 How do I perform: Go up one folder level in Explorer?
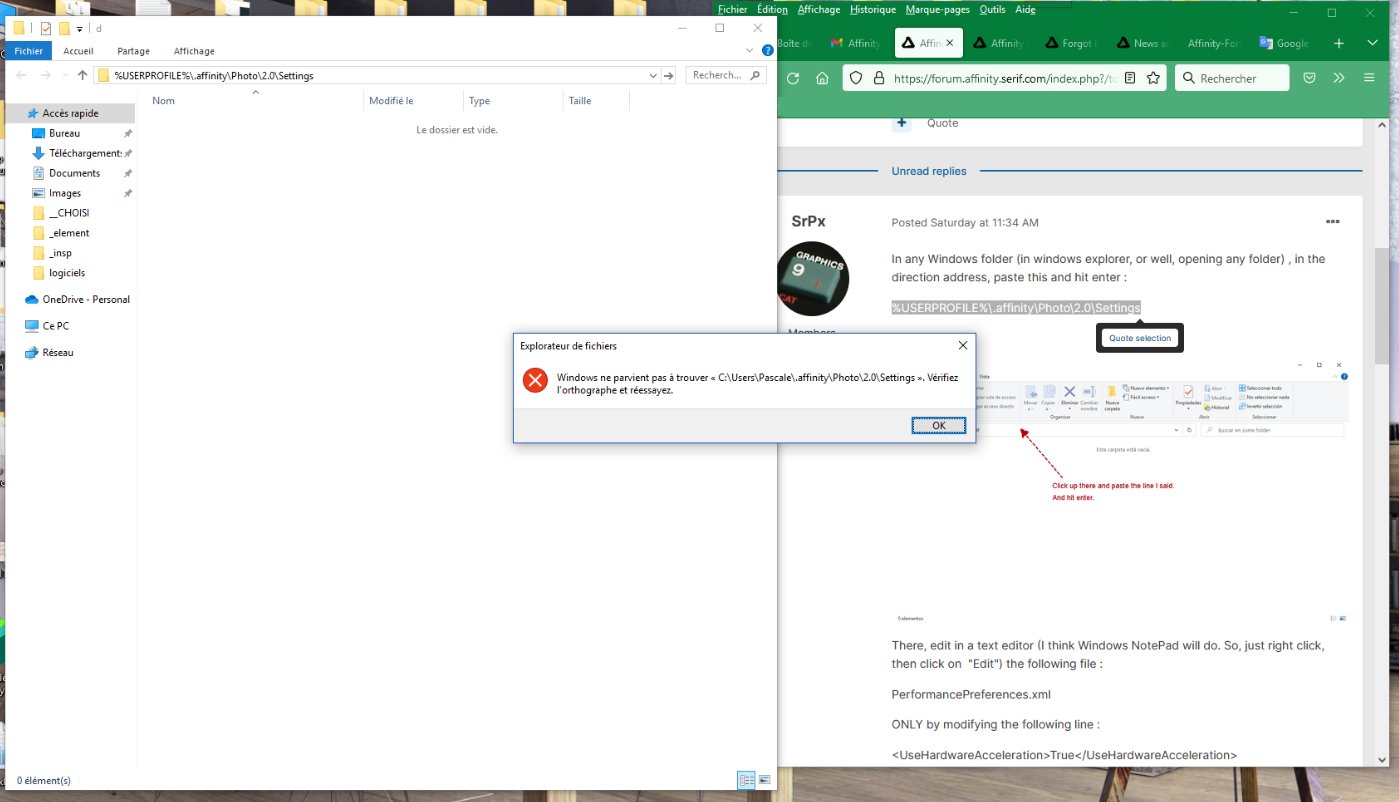[83, 75]
